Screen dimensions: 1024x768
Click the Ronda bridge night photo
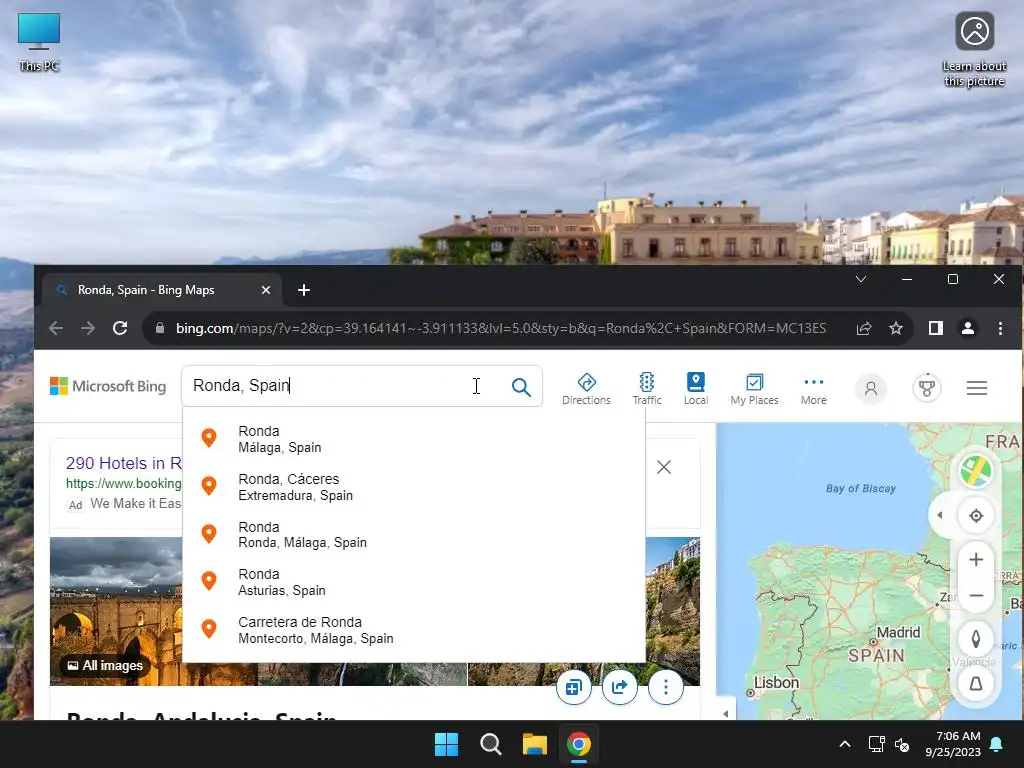116,611
